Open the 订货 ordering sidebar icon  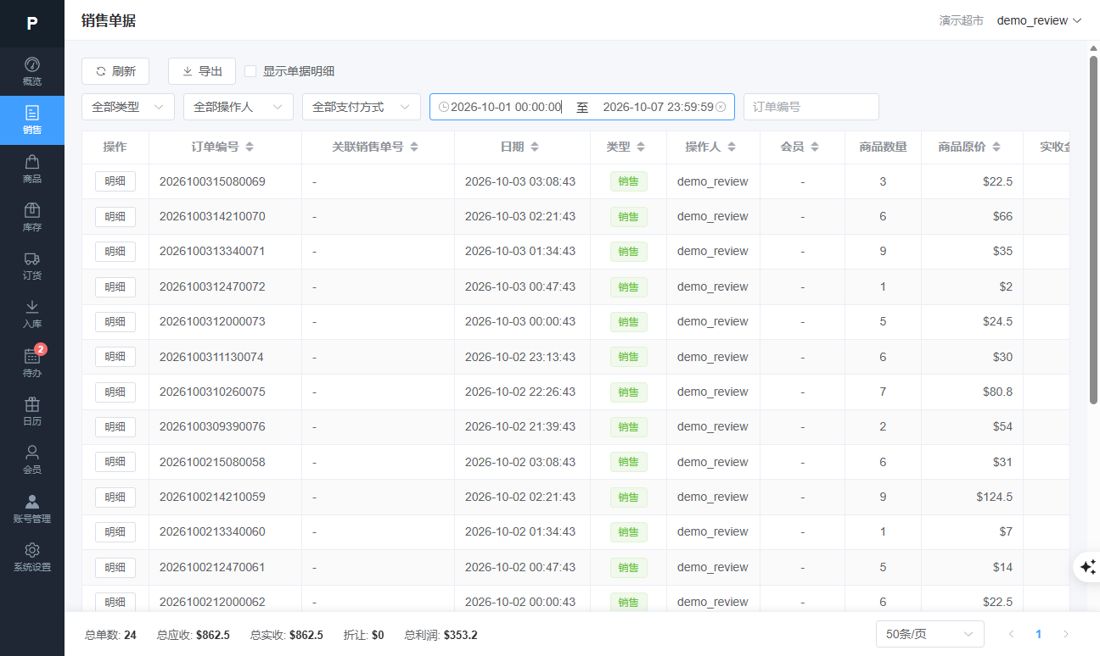pyautogui.click(x=32, y=266)
